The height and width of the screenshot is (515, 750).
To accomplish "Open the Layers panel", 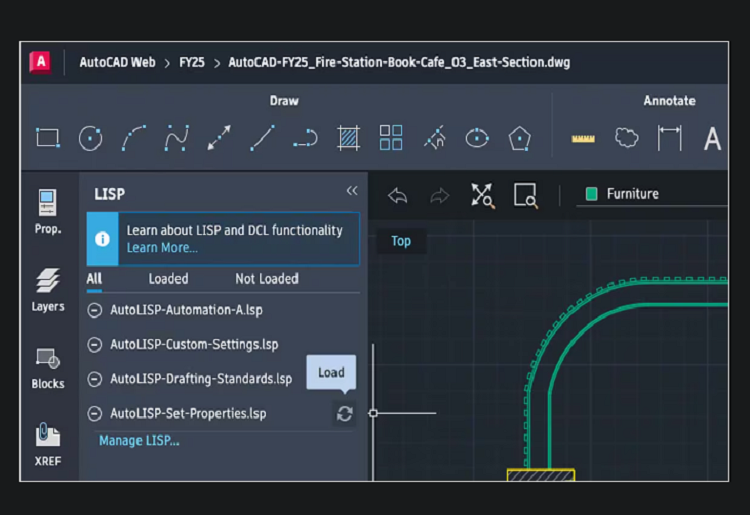I will [48, 290].
